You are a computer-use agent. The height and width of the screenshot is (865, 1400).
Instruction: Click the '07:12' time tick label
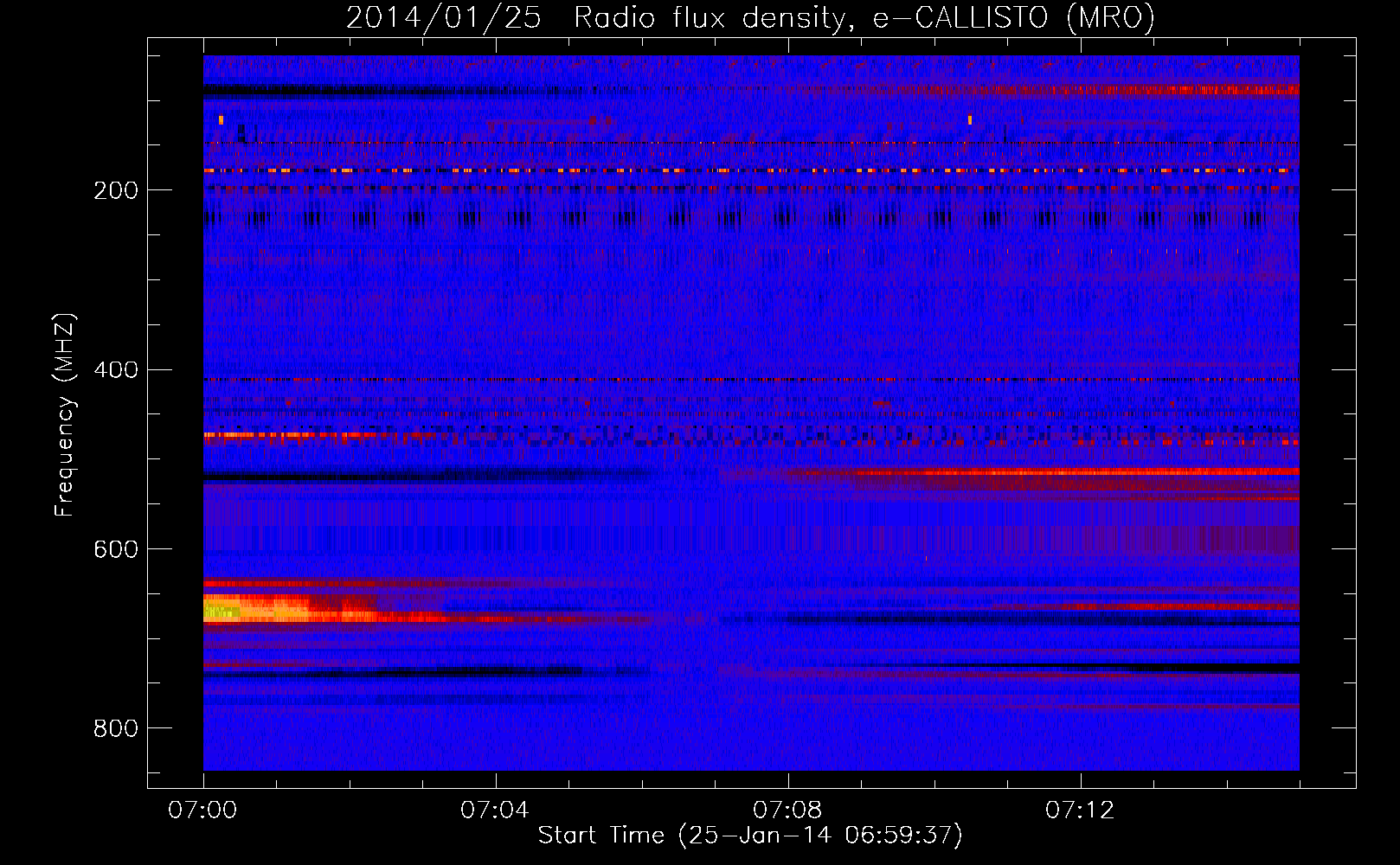pos(1080,810)
